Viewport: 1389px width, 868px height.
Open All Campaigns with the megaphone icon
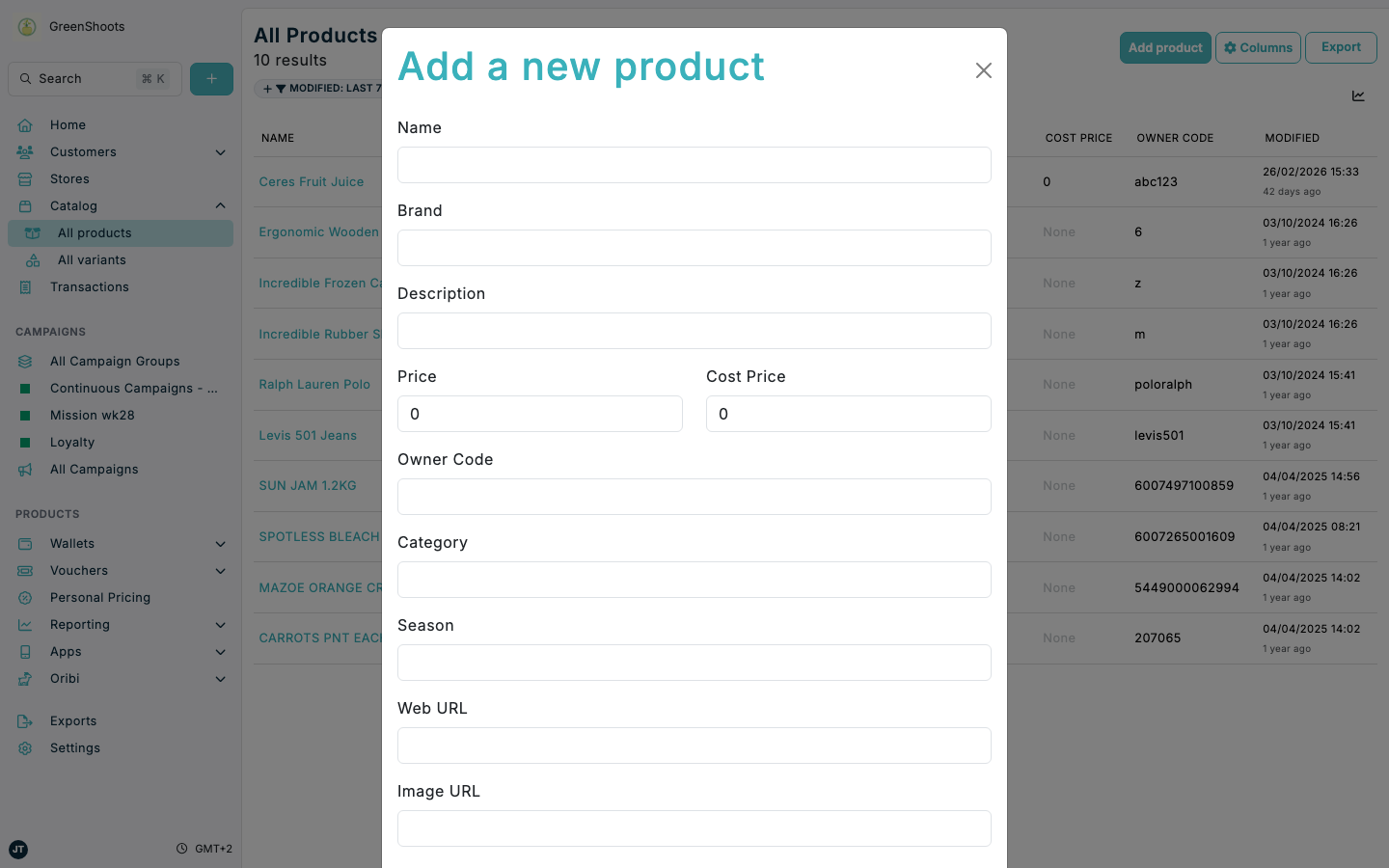point(95,469)
